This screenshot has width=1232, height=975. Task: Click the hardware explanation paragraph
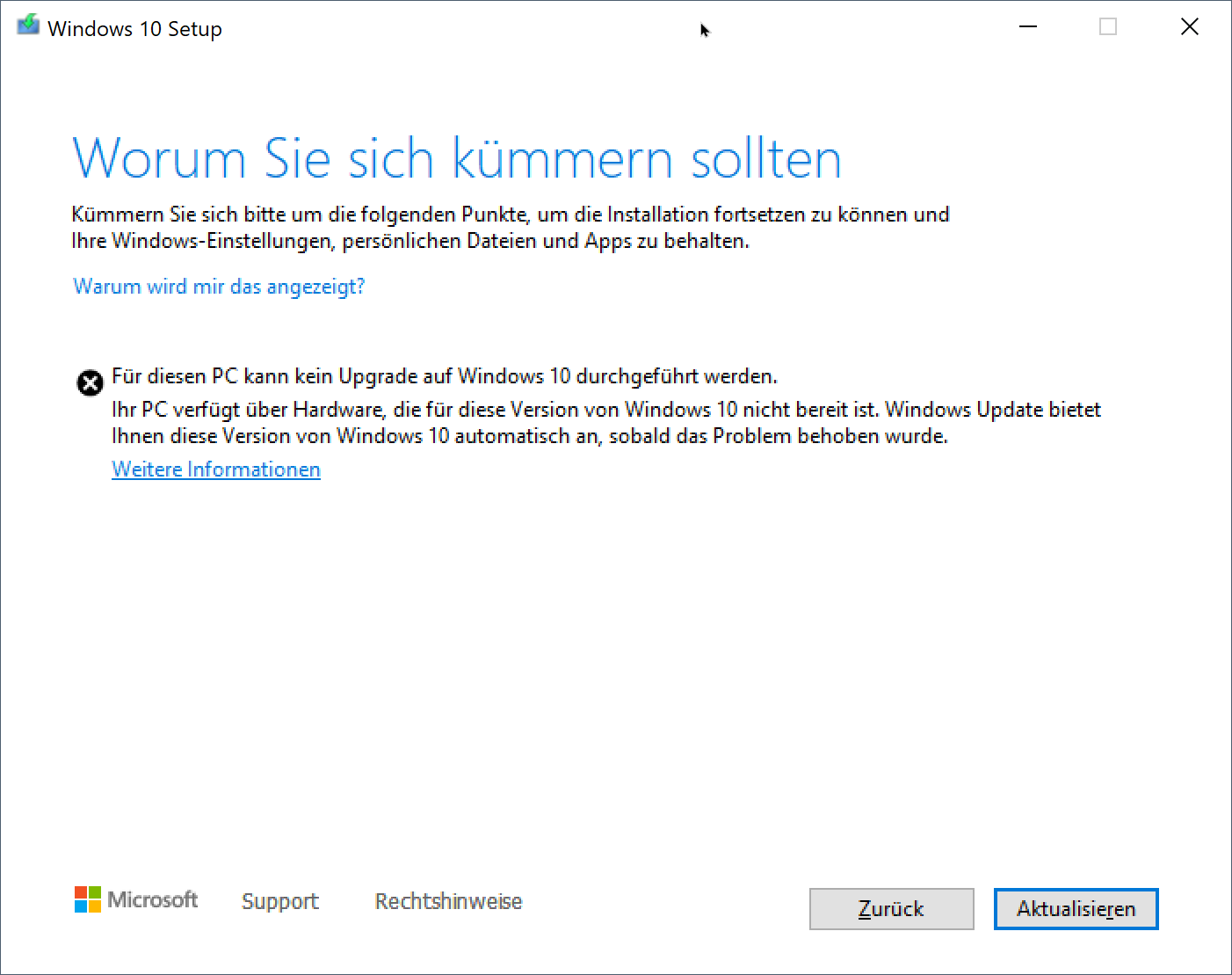click(605, 422)
